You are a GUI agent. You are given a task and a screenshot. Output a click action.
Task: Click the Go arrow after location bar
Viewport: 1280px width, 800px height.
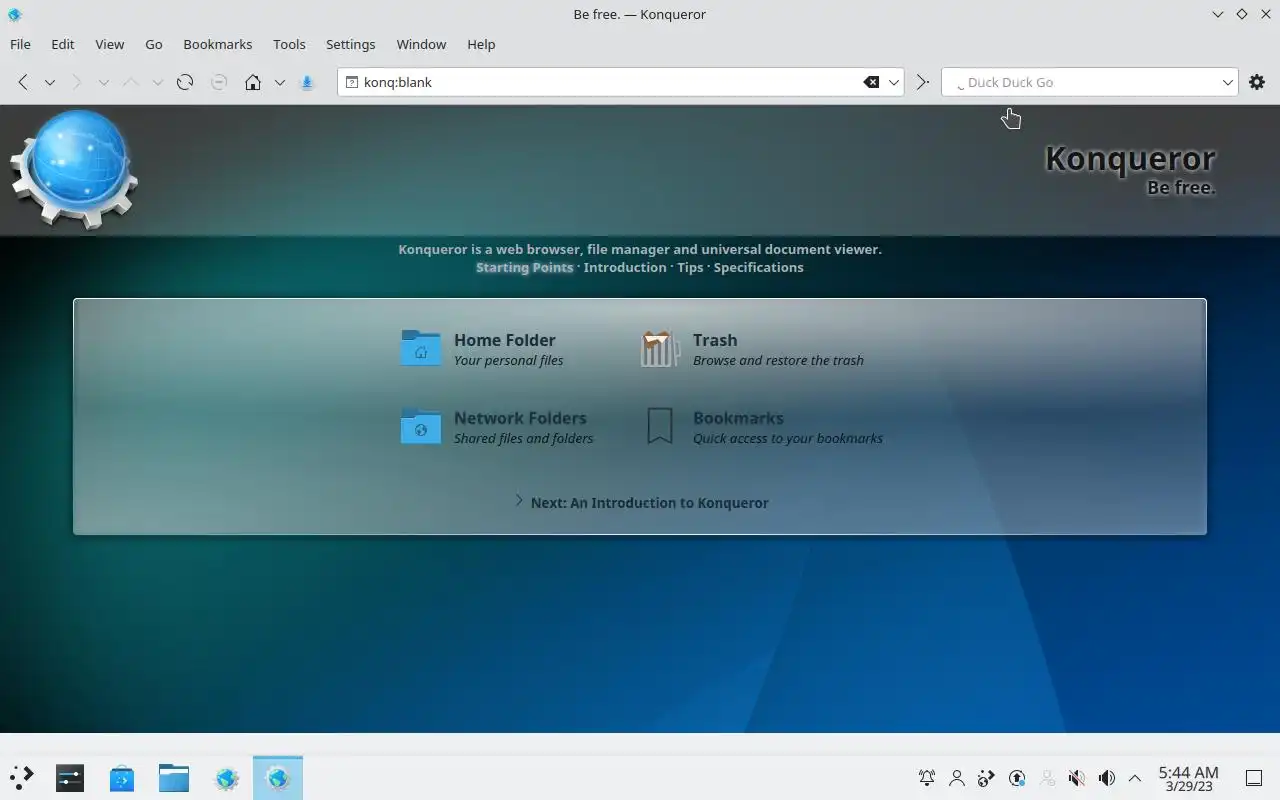[x=922, y=82]
